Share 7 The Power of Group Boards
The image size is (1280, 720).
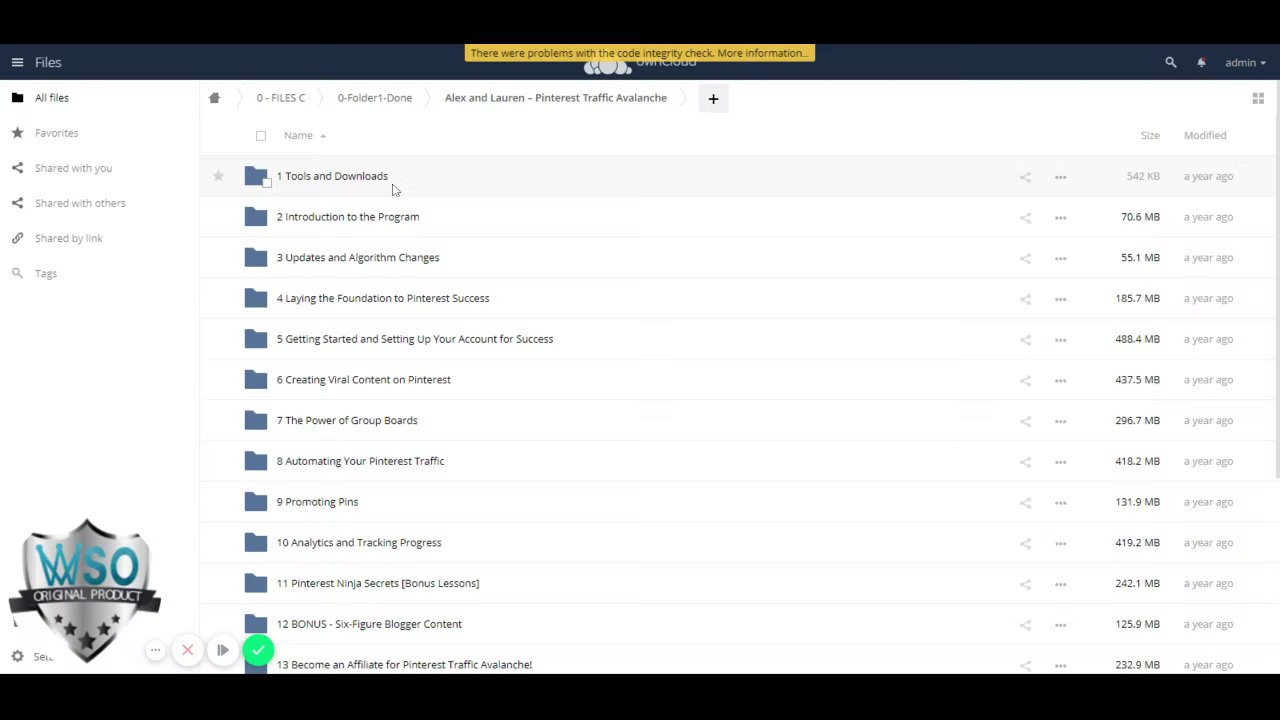(x=1025, y=421)
